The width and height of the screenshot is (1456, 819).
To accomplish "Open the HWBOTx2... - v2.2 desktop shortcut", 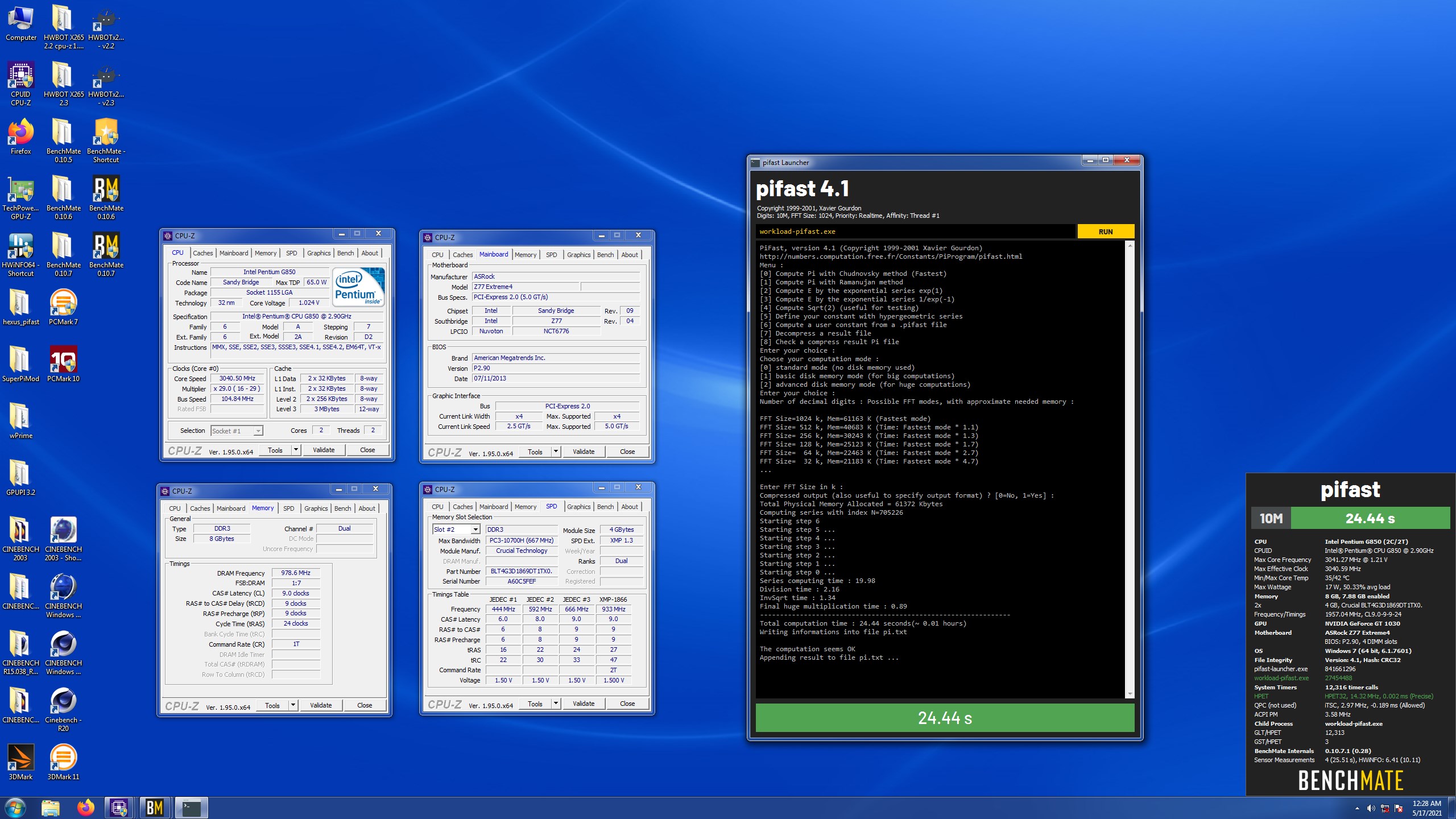I will pos(106,27).
